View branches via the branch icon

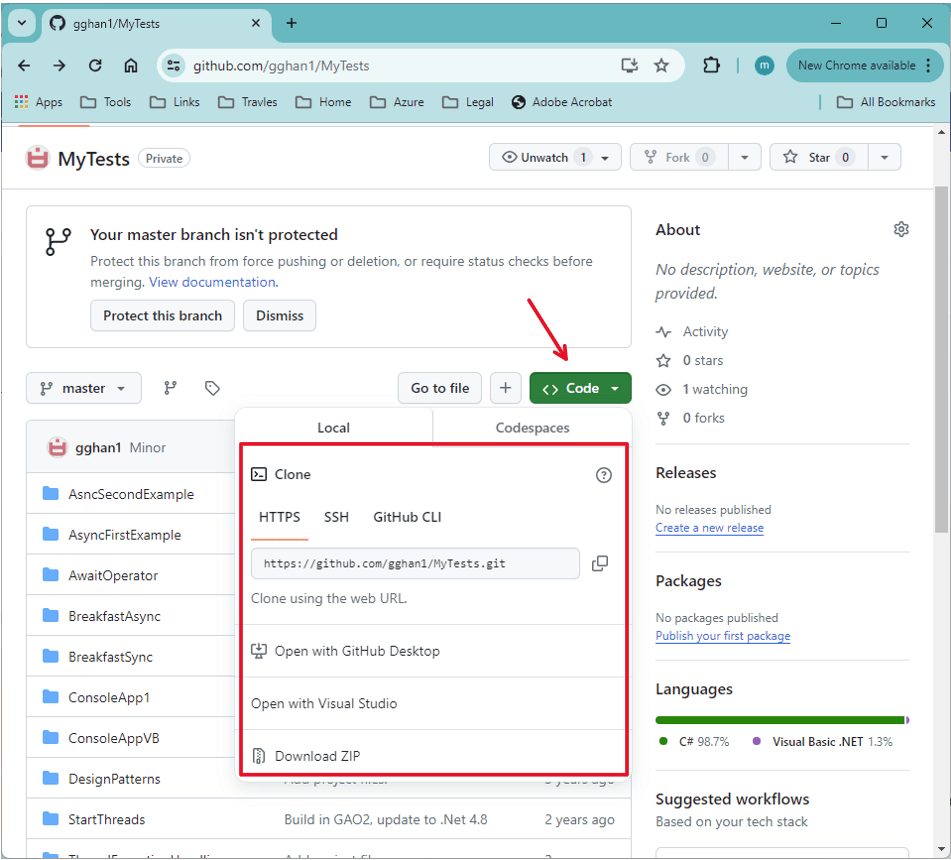click(170, 388)
